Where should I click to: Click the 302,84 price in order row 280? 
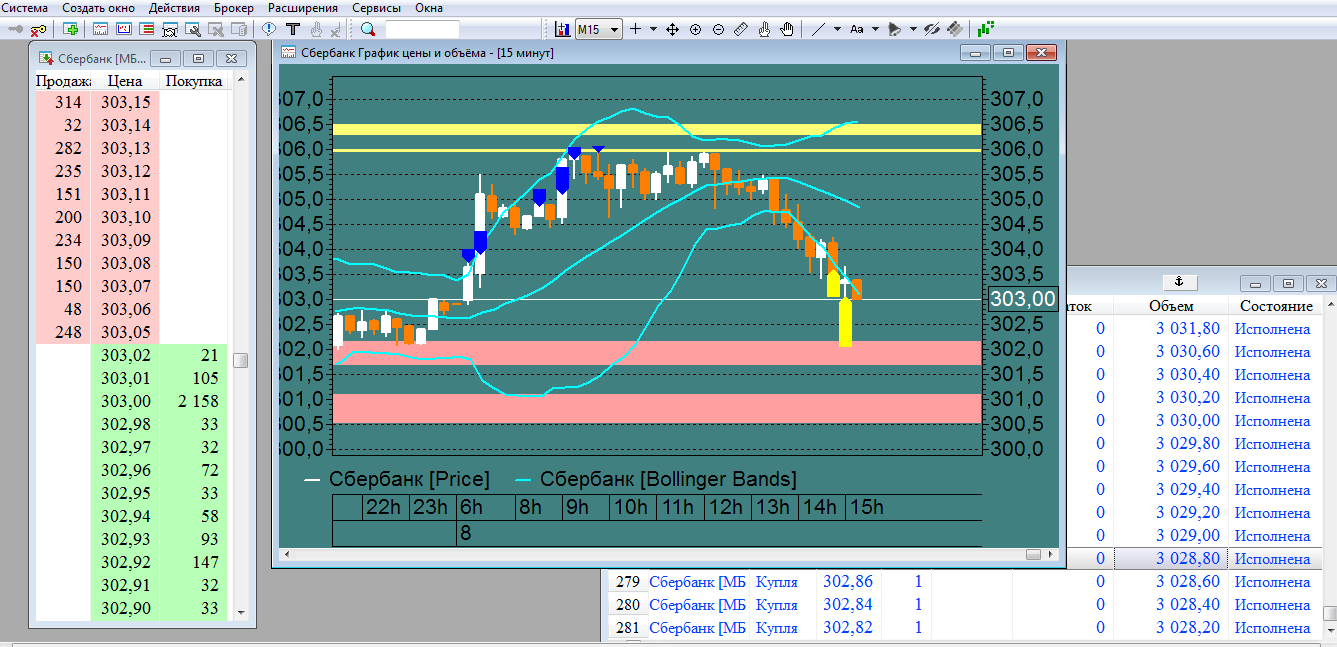847,605
